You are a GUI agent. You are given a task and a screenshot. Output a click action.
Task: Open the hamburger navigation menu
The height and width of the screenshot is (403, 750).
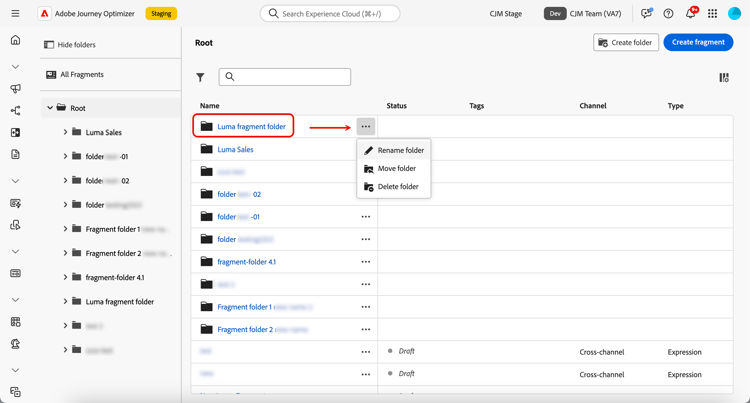(x=15, y=13)
